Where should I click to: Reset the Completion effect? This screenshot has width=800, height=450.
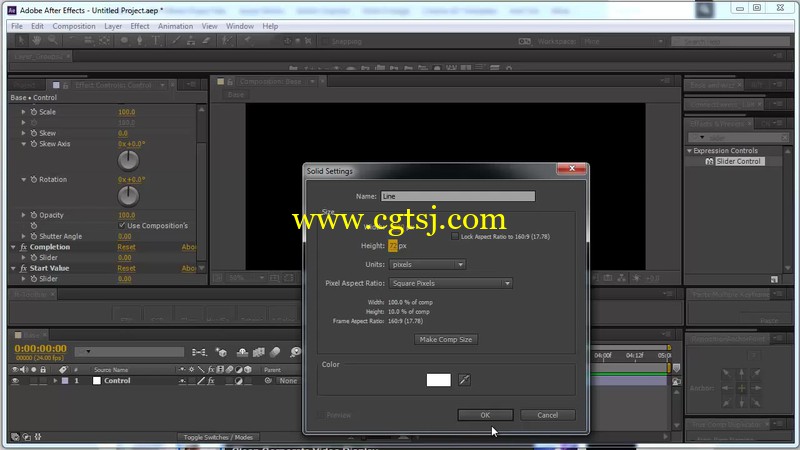tap(127, 247)
